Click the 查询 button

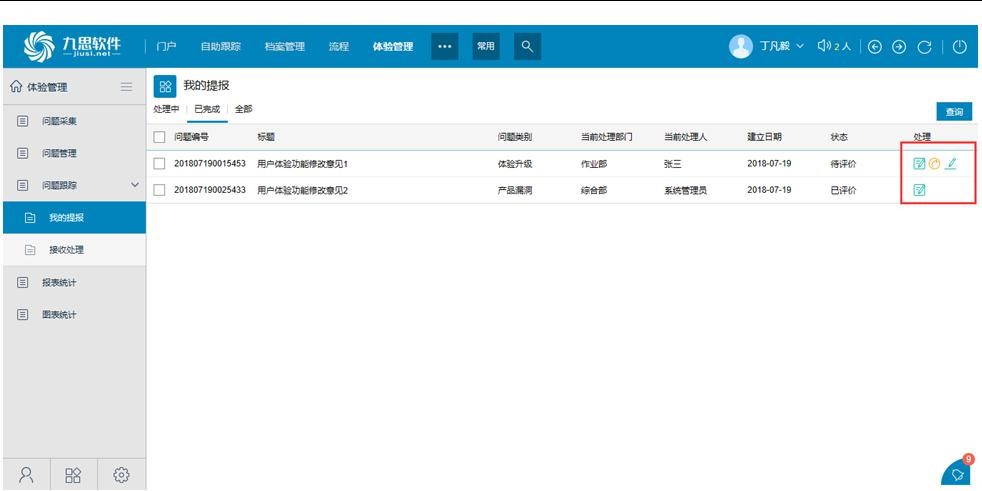(x=954, y=112)
